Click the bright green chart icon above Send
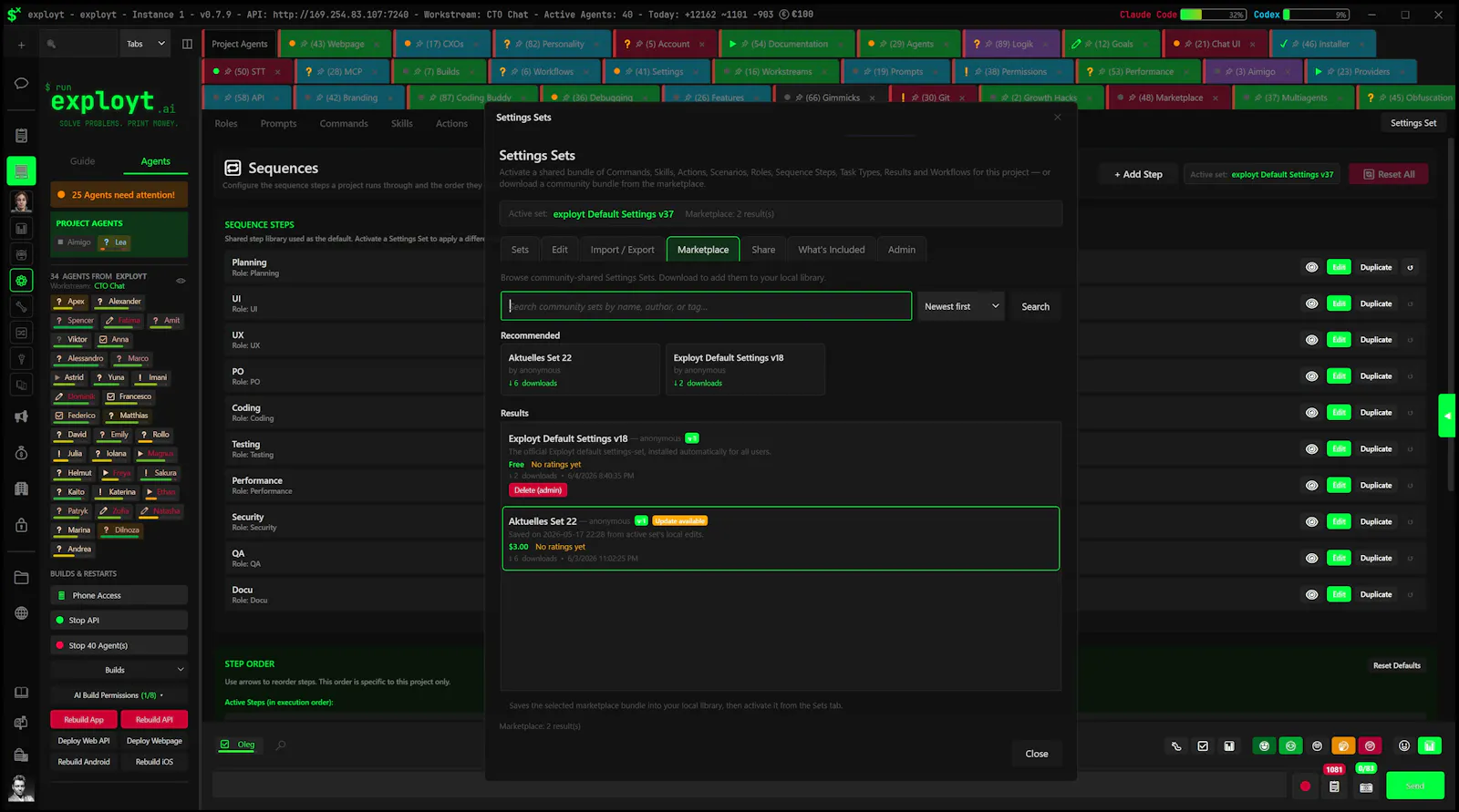Viewport: 1459px width, 812px height. tap(1430, 746)
